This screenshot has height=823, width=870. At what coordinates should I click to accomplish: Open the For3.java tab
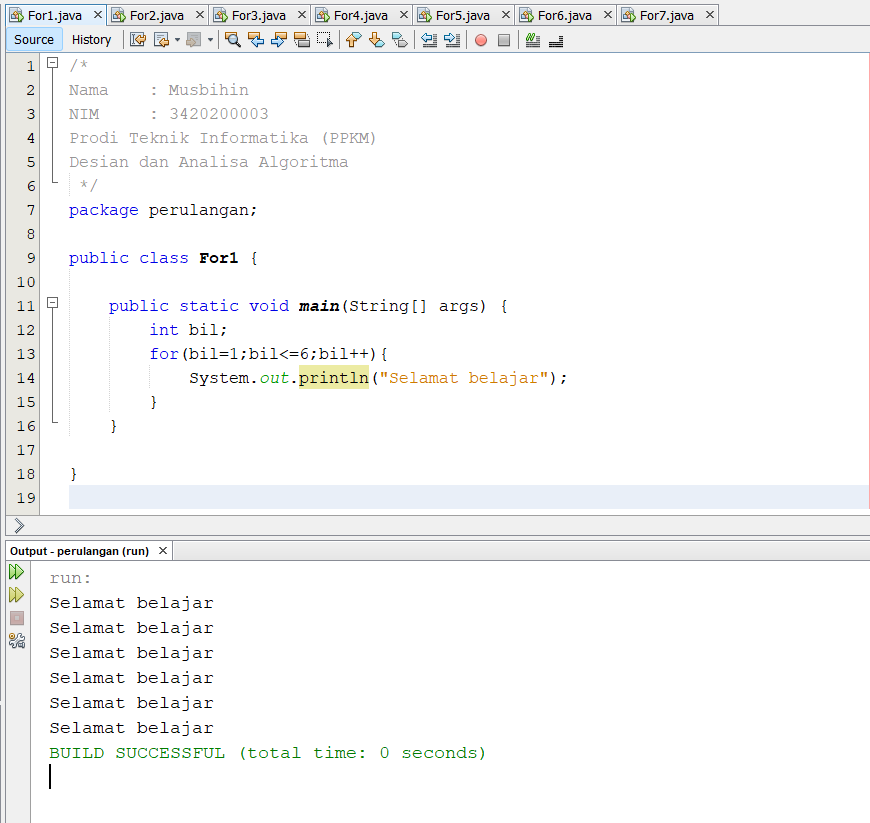259,16
